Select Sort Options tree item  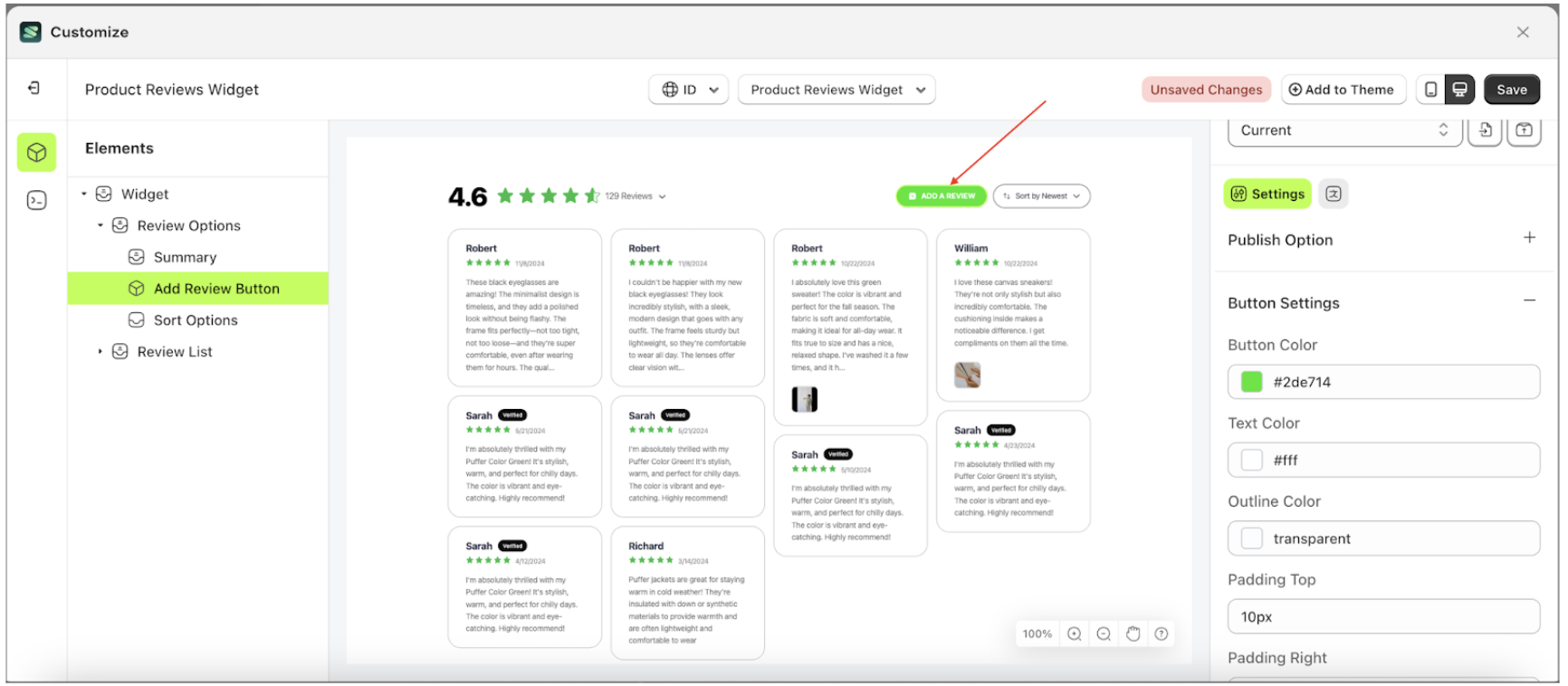(x=196, y=320)
